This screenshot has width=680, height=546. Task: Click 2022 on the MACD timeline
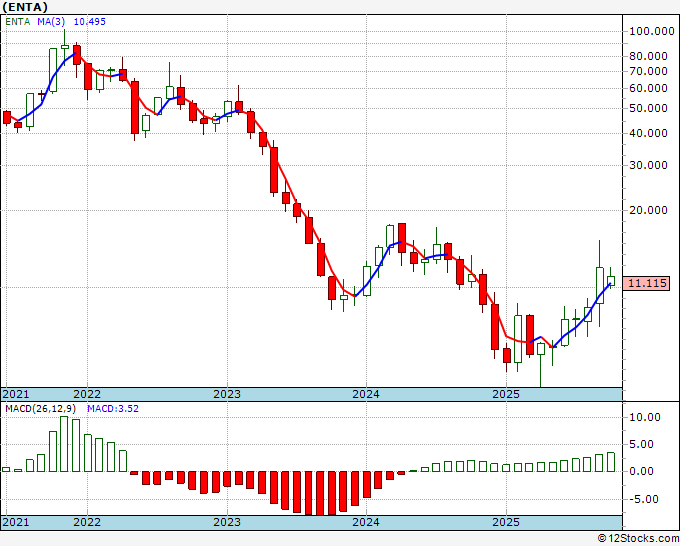(87, 522)
